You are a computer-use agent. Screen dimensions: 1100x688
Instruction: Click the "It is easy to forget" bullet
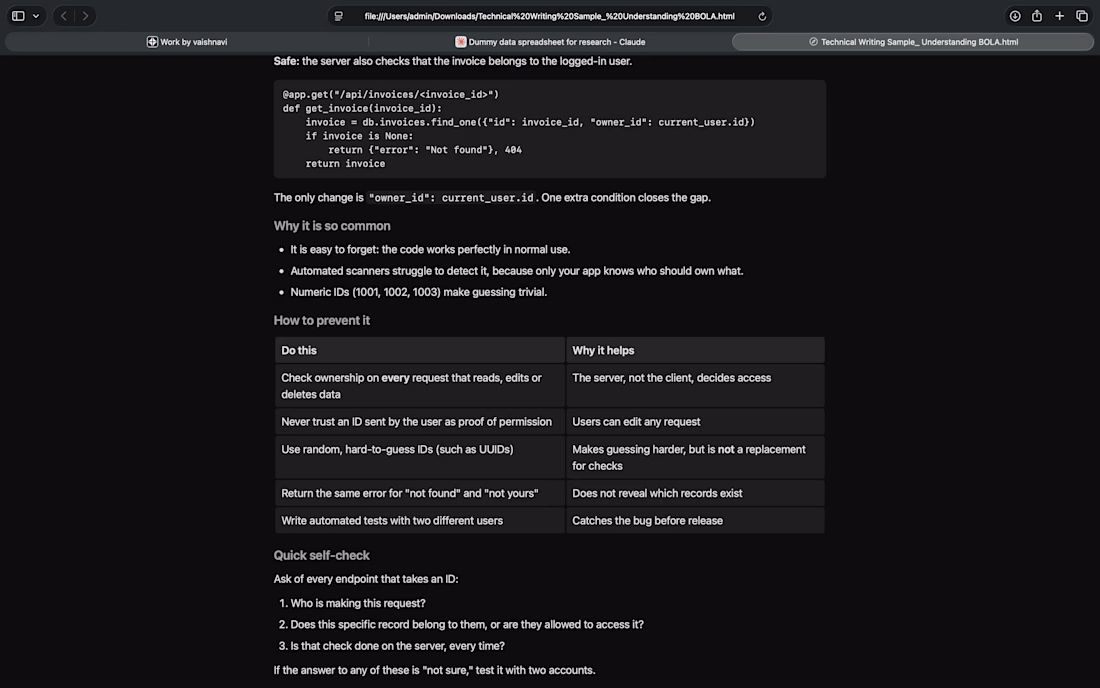coord(430,250)
